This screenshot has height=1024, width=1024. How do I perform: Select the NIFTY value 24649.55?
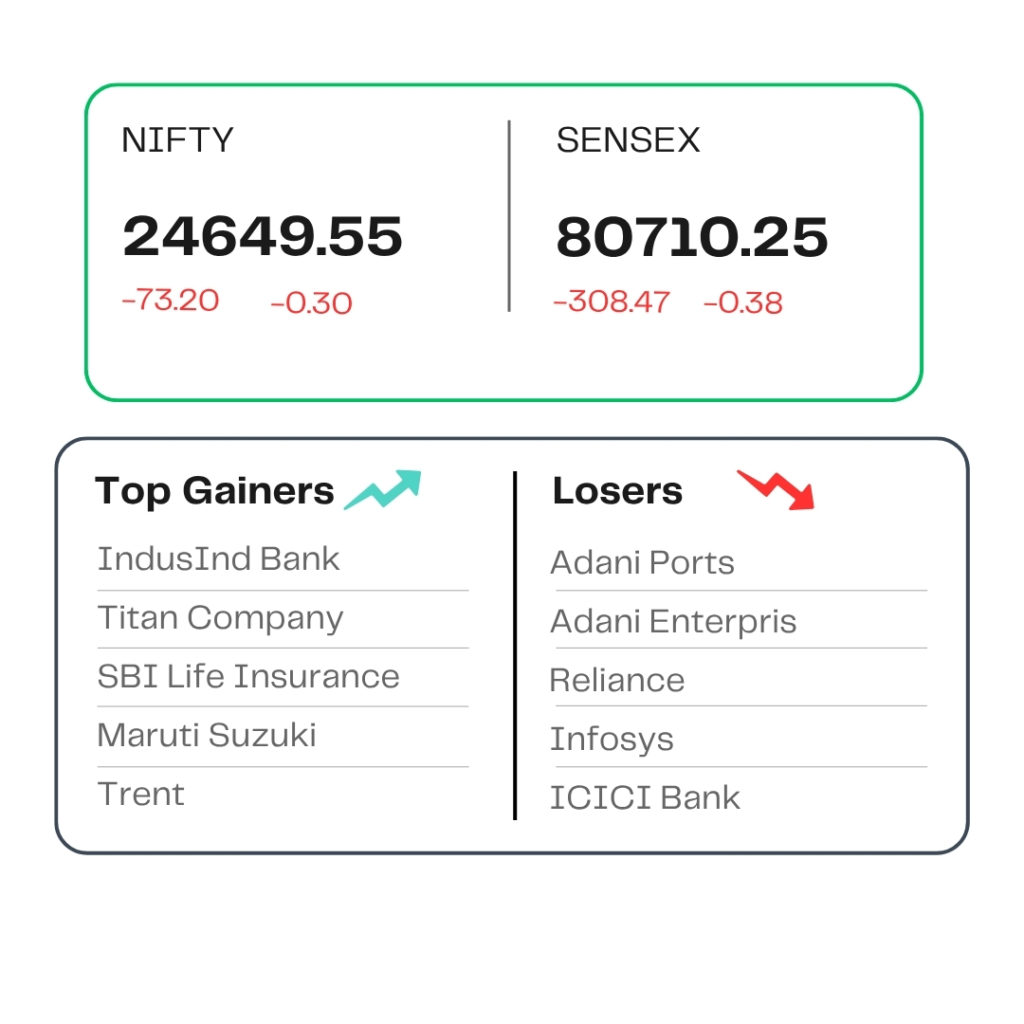(263, 236)
